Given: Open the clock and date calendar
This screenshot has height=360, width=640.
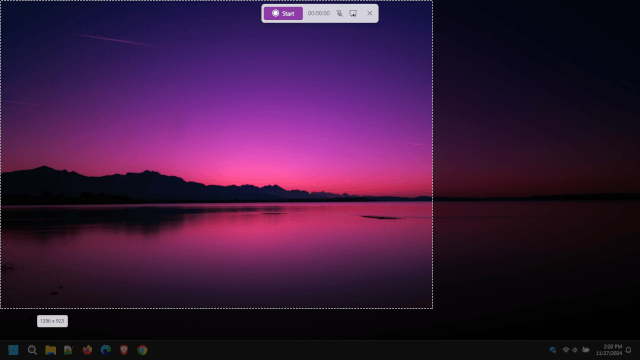Looking at the screenshot, I should pos(609,350).
